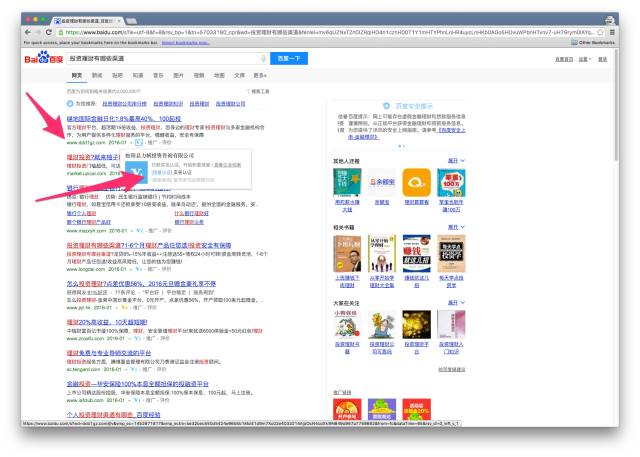640x457 pixels.
Task: Select the 知道 search tab
Action: click(138, 75)
